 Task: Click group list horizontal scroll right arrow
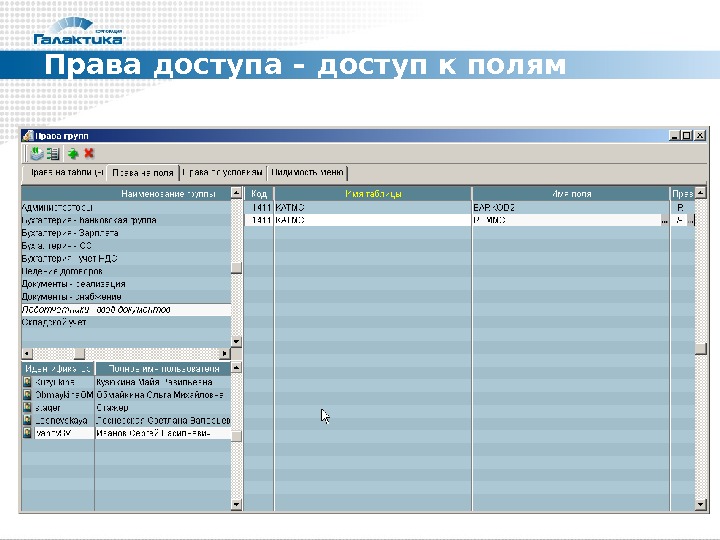[225, 354]
